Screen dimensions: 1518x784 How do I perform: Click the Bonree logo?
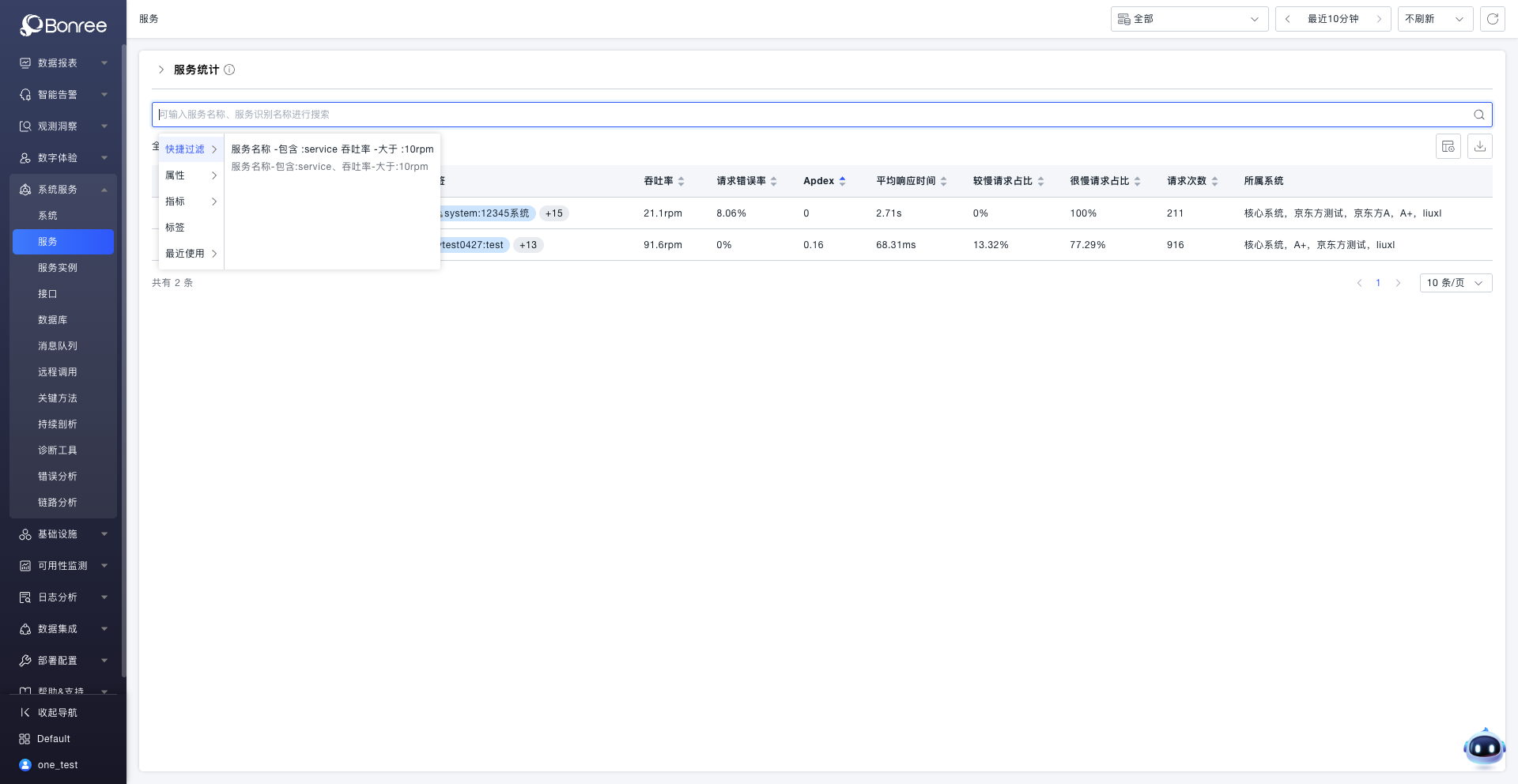click(63, 25)
